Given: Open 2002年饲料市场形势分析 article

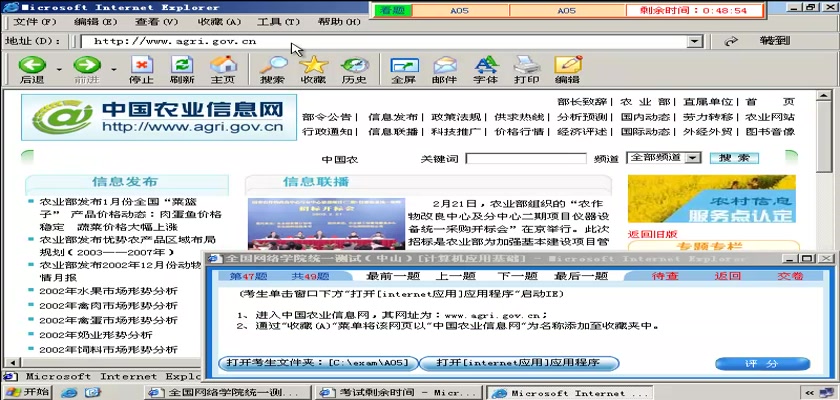Looking at the screenshot, I should (x=108, y=350).
